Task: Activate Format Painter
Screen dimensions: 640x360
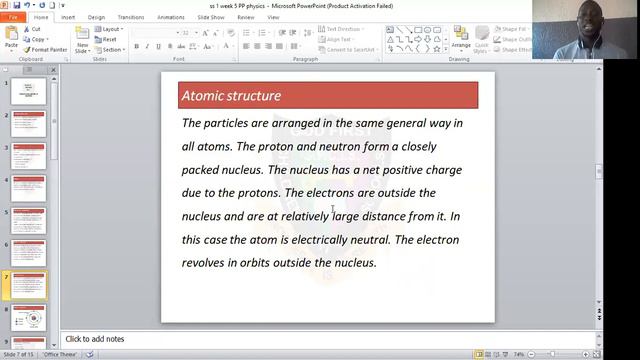Action: tap(45, 49)
